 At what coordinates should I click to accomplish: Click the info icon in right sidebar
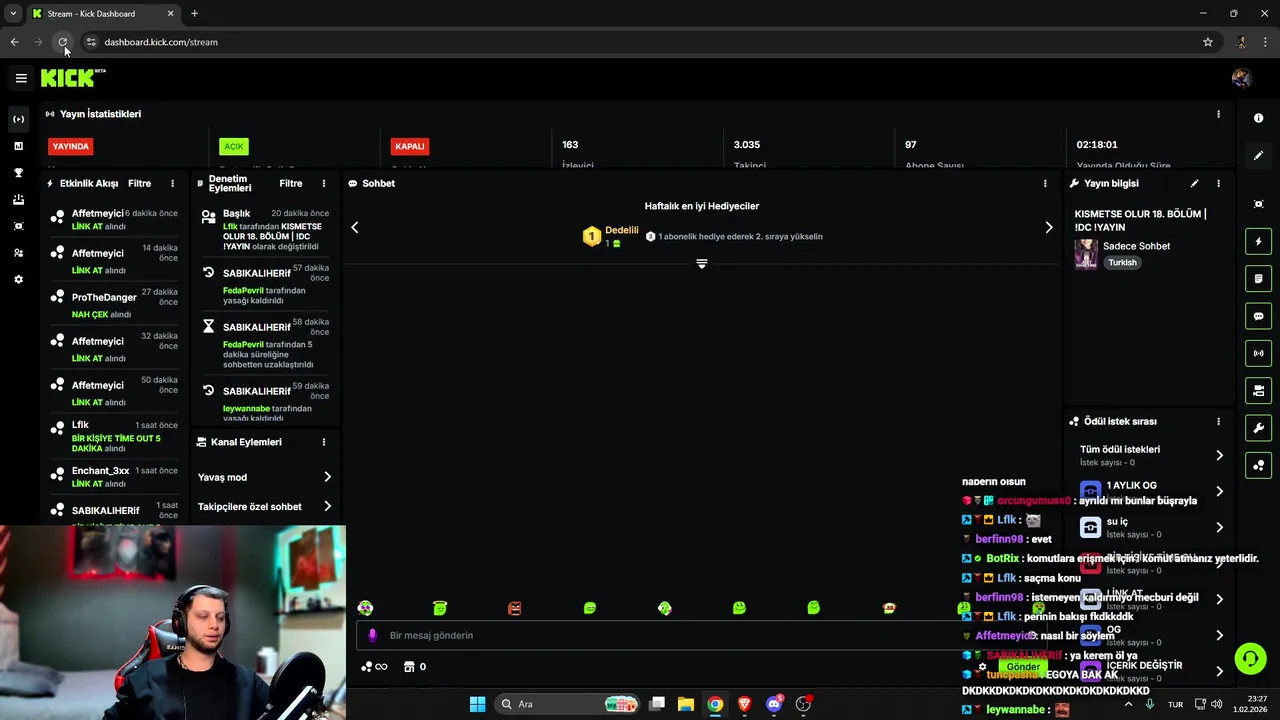pos(1258,118)
